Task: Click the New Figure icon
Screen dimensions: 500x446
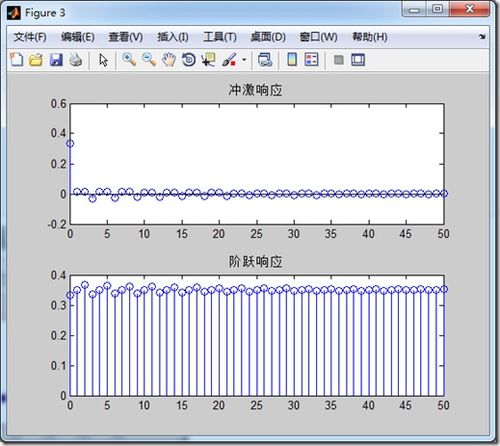Action: tap(16, 60)
